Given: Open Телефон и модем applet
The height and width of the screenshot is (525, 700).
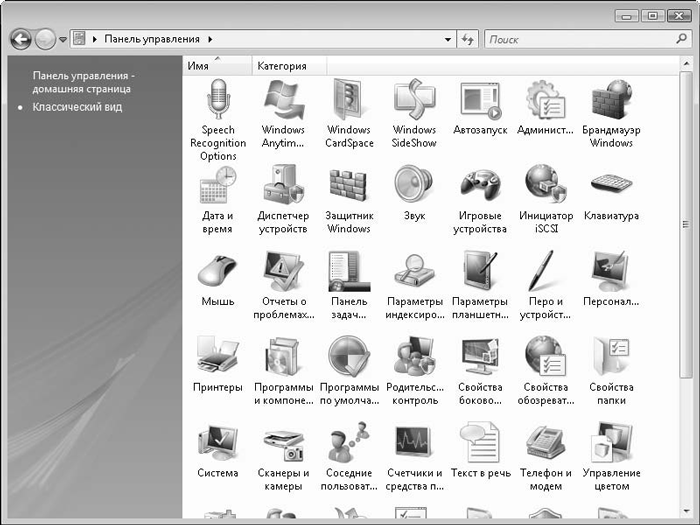Looking at the screenshot, I should [547, 444].
